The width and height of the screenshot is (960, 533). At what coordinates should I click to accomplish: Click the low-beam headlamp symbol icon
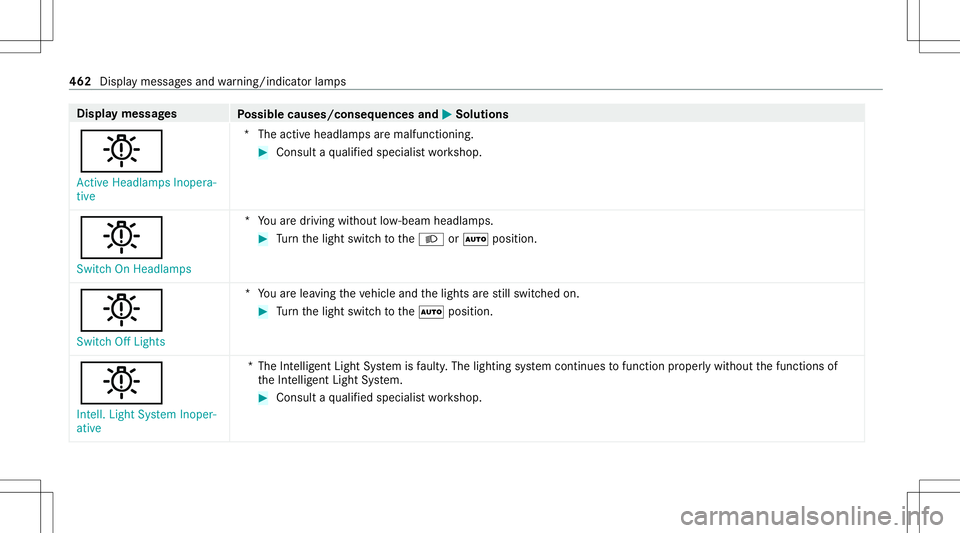pyautogui.click(x=431, y=239)
